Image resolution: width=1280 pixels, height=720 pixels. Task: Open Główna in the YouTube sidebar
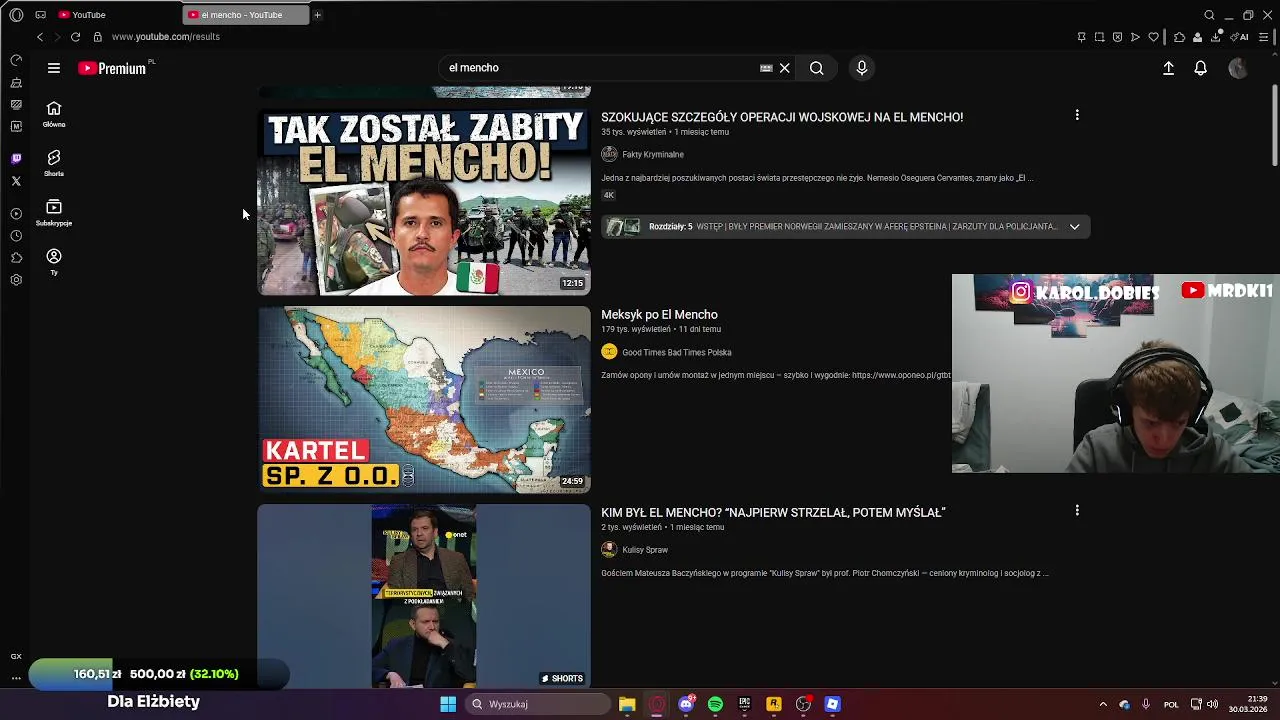[x=54, y=114]
